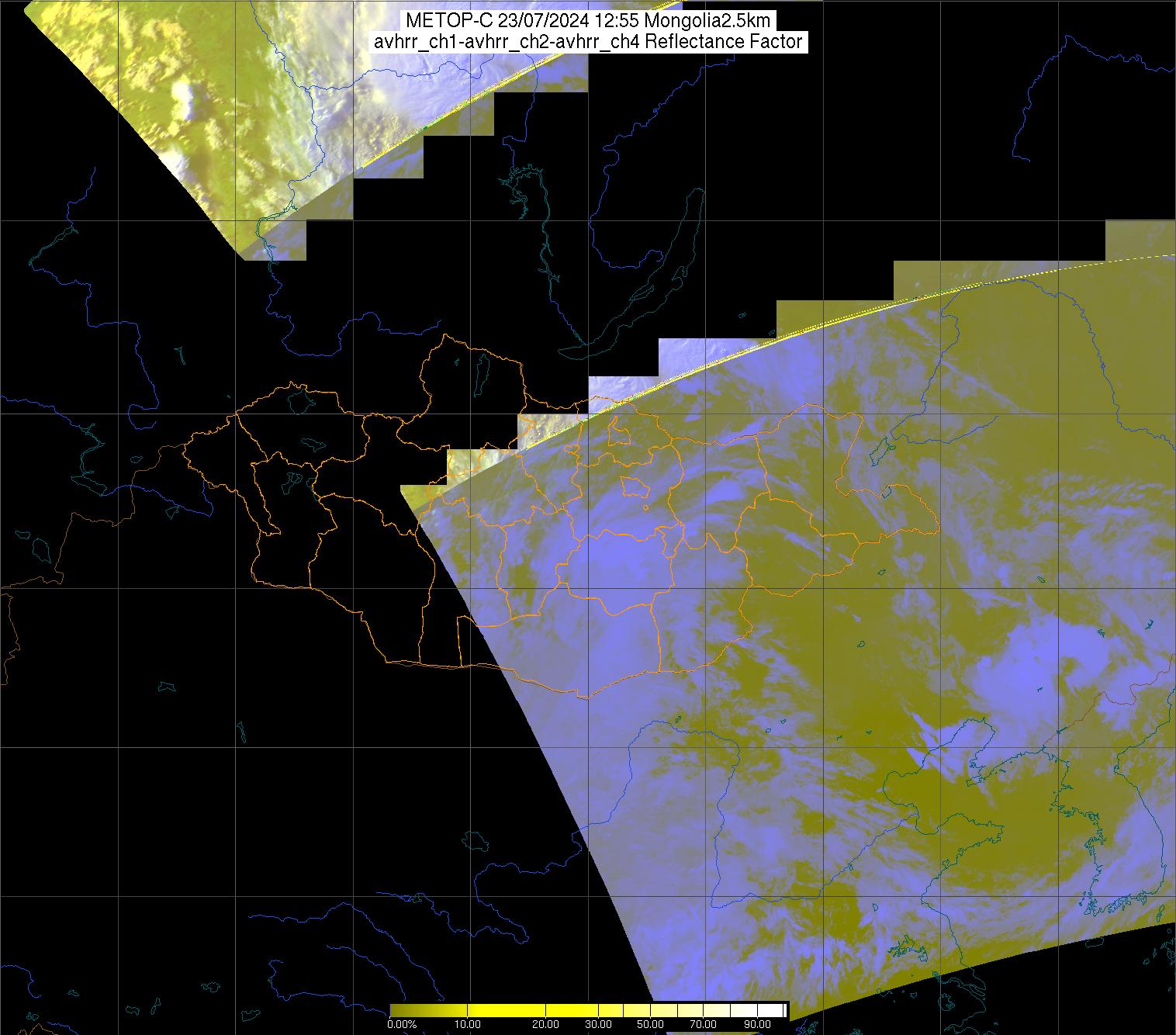Click the "0.00%" colorbar label
The width and height of the screenshot is (1176, 1035).
(x=402, y=1024)
